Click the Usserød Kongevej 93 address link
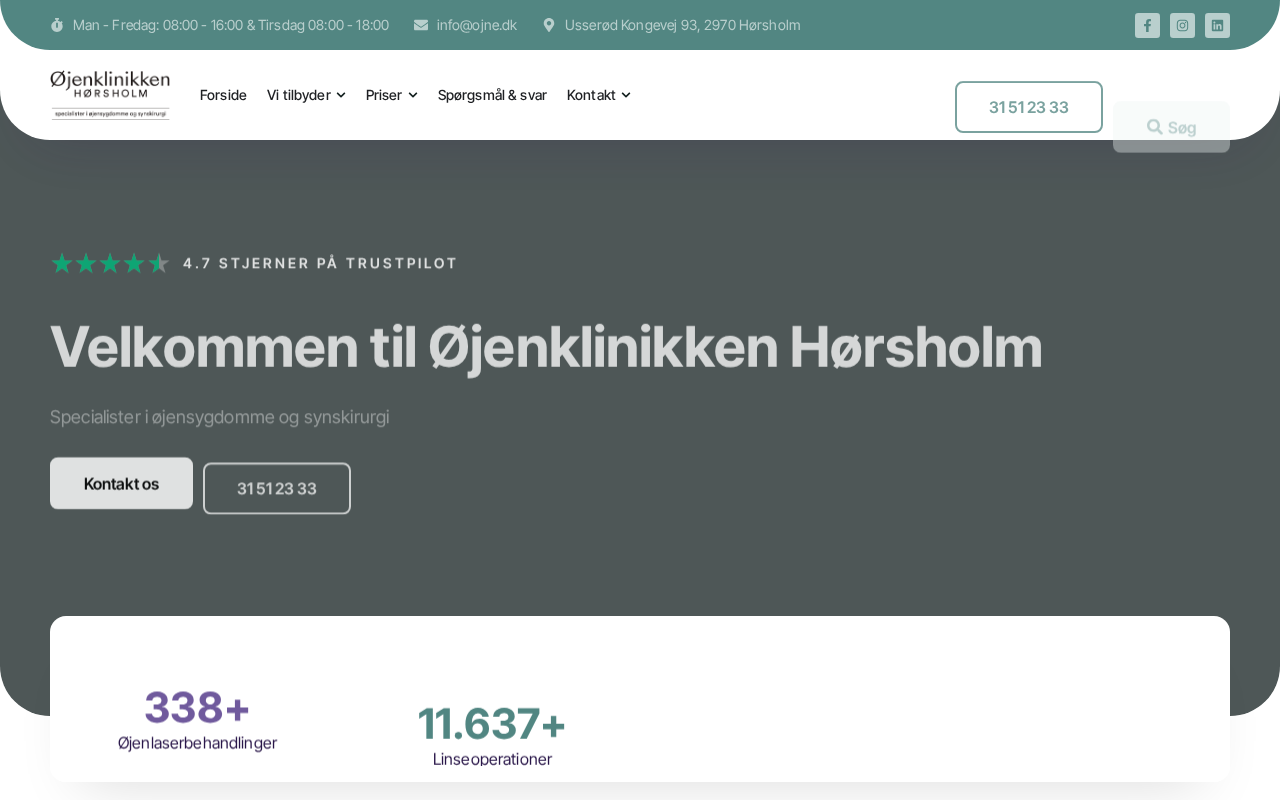1280x800 pixels. tap(682, 25)
